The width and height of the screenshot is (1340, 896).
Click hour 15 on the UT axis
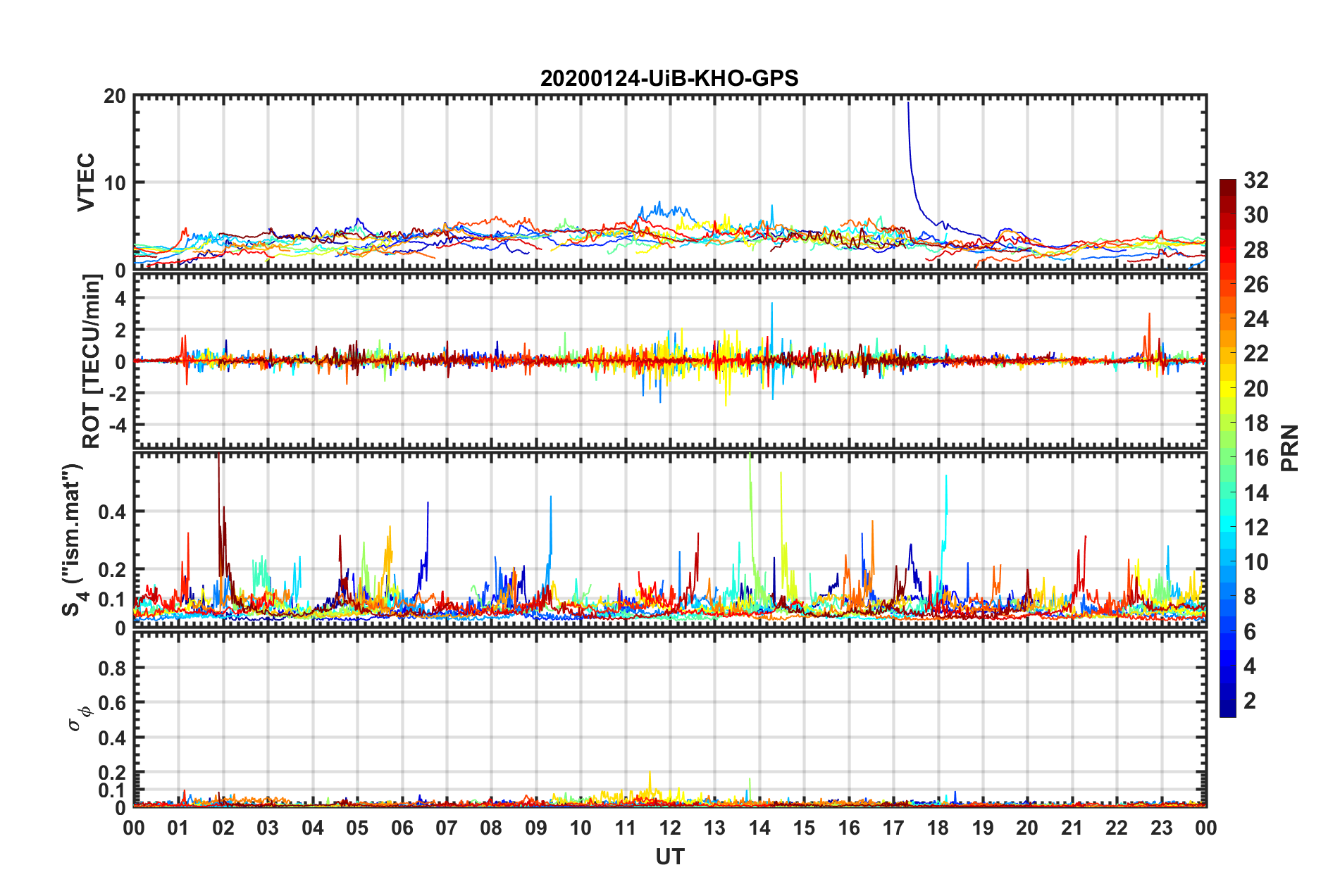tap(804, 828)
